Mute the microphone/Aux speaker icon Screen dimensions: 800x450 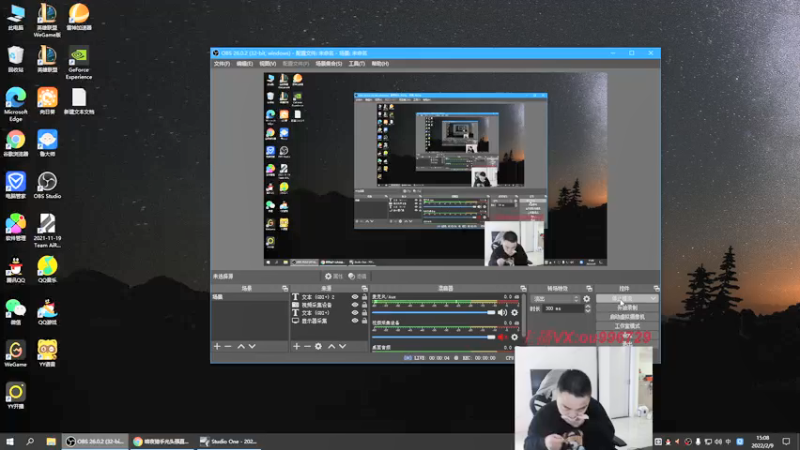click(x=503, y=313)
